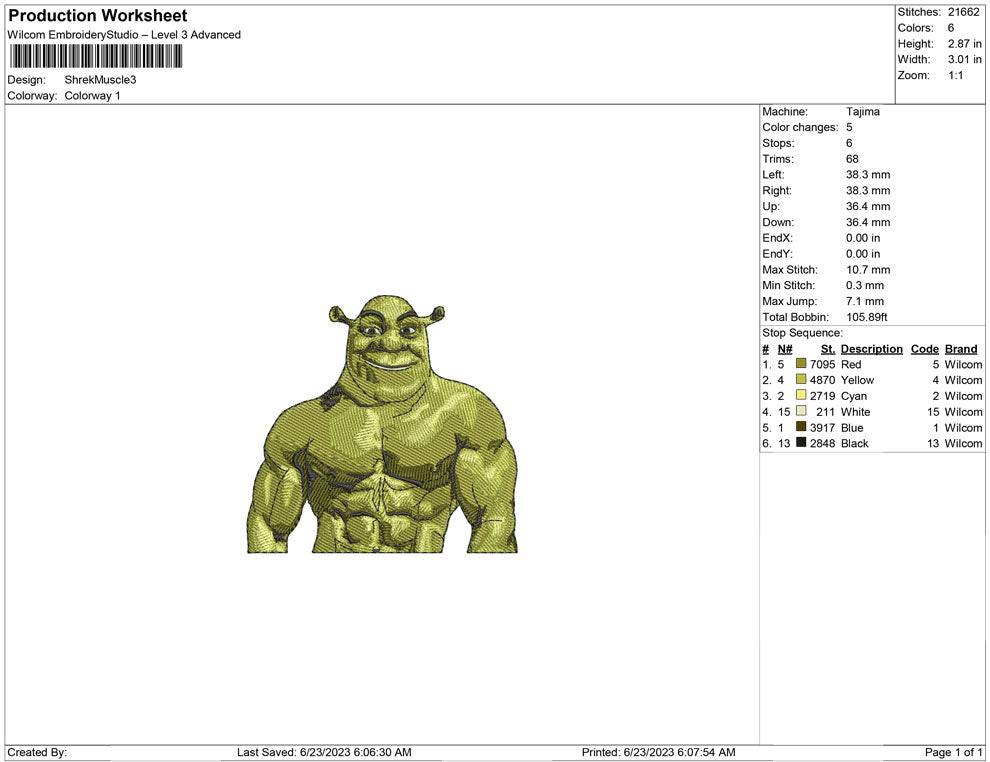Click the Blue thread color swatch
The width and height of the screenshot is (990, 762).
801,426
